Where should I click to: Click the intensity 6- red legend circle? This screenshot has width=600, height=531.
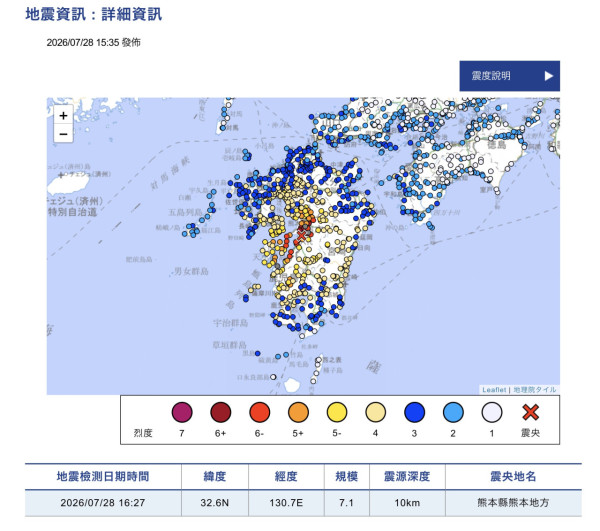[x=259, y=412]
